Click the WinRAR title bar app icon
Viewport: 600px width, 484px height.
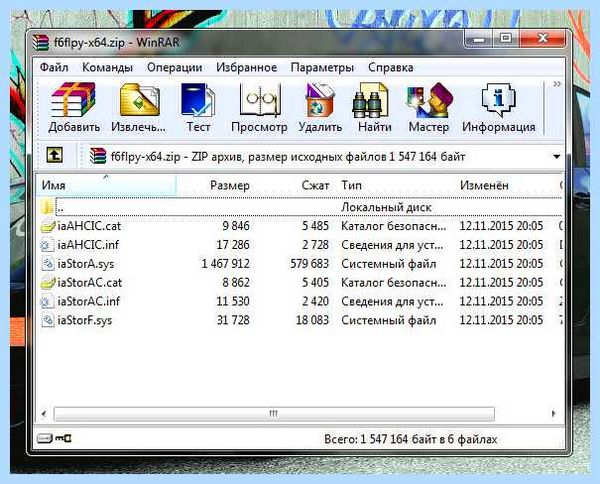click(x=41, y=42)
